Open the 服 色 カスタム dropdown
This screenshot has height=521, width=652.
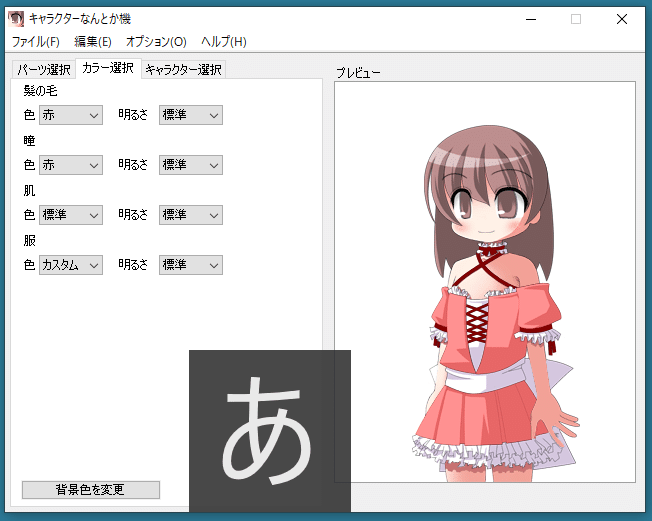coord(71,265)
